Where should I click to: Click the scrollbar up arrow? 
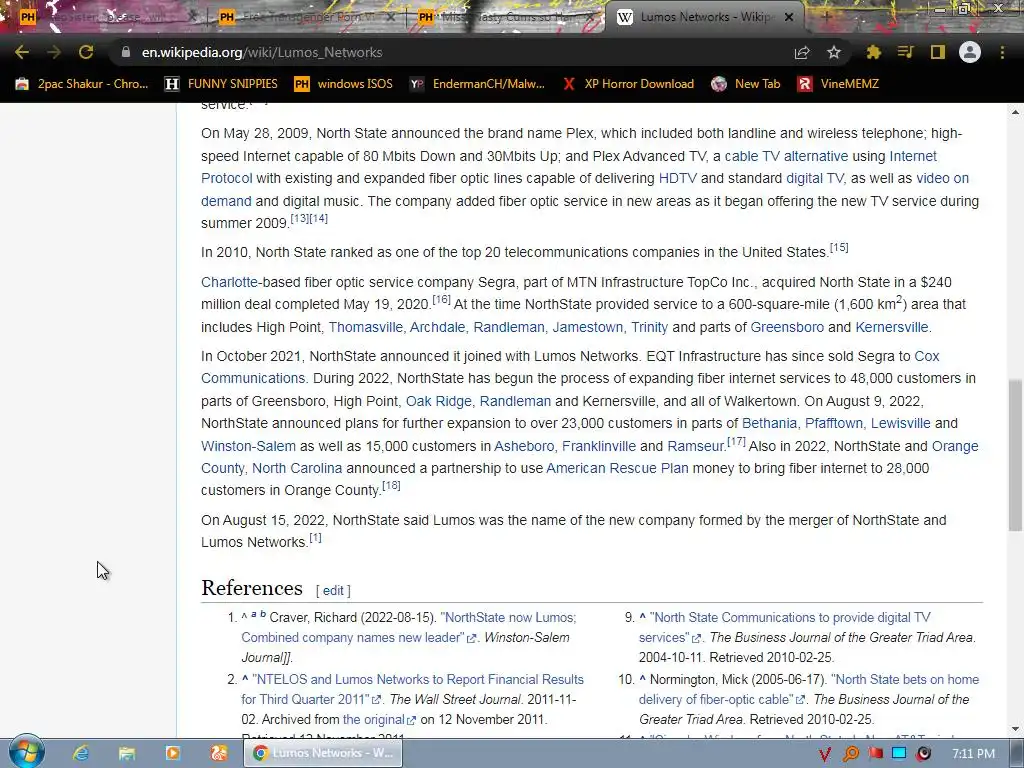(1016, 112)
